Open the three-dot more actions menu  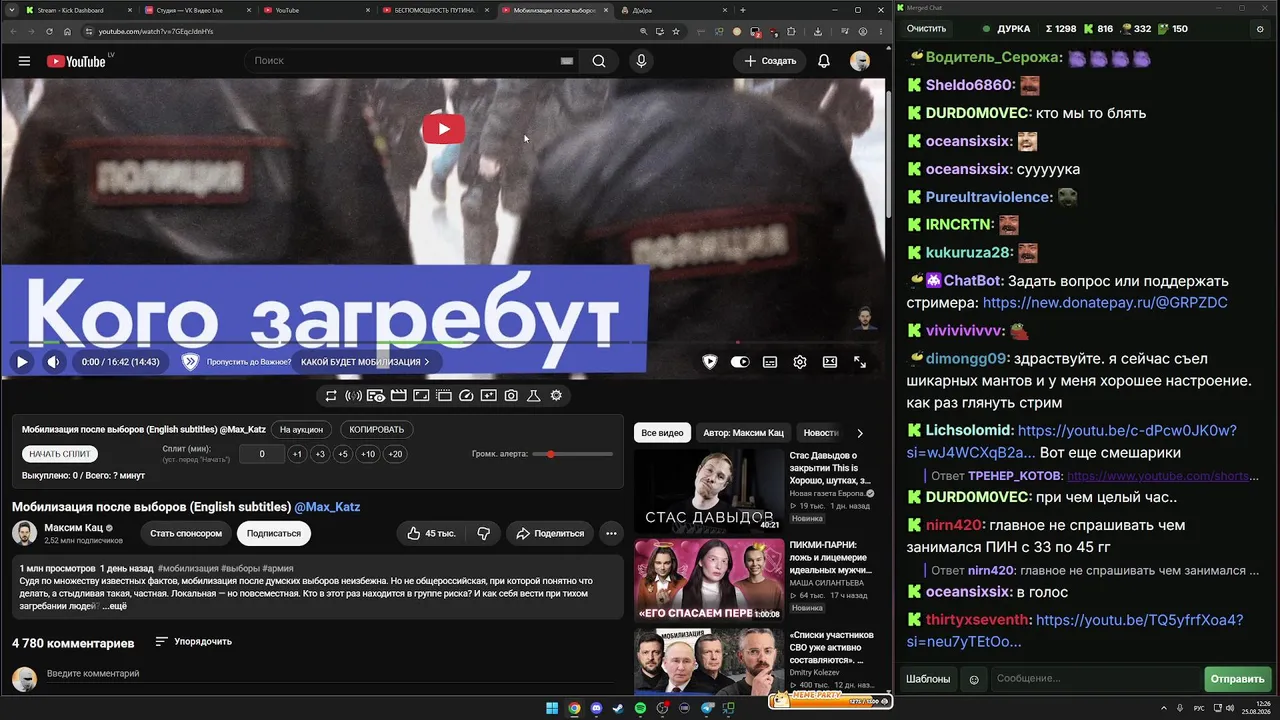pyautogui.click(x=611, y=534)
